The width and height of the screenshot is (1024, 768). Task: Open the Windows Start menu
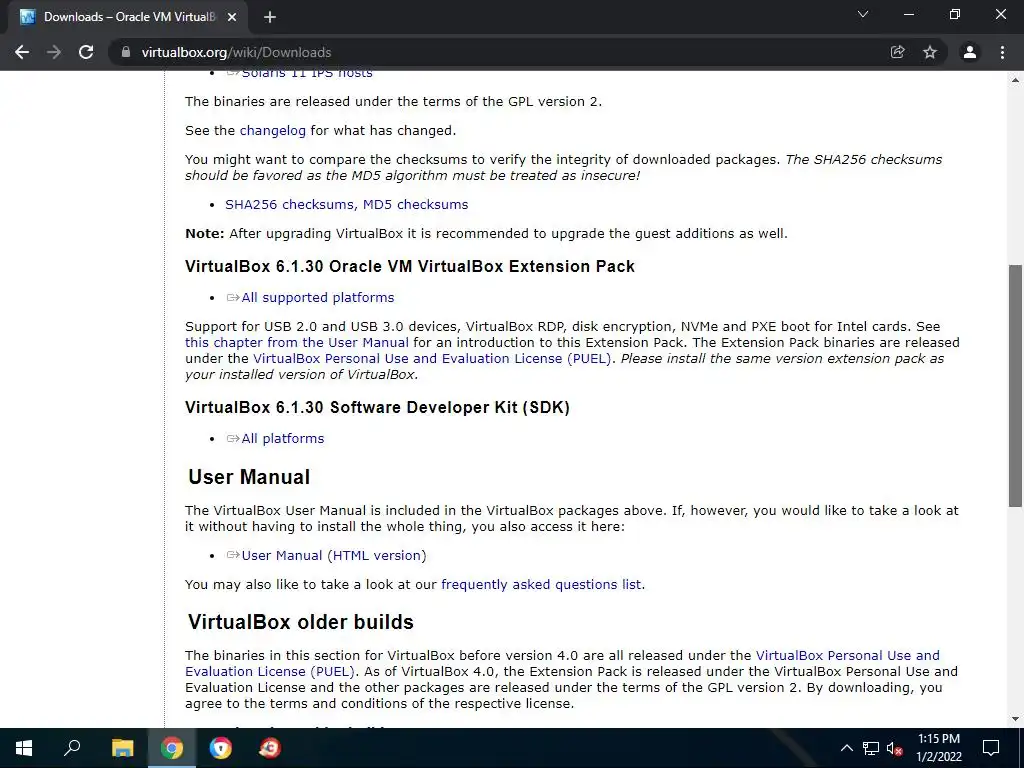[24, 748]
